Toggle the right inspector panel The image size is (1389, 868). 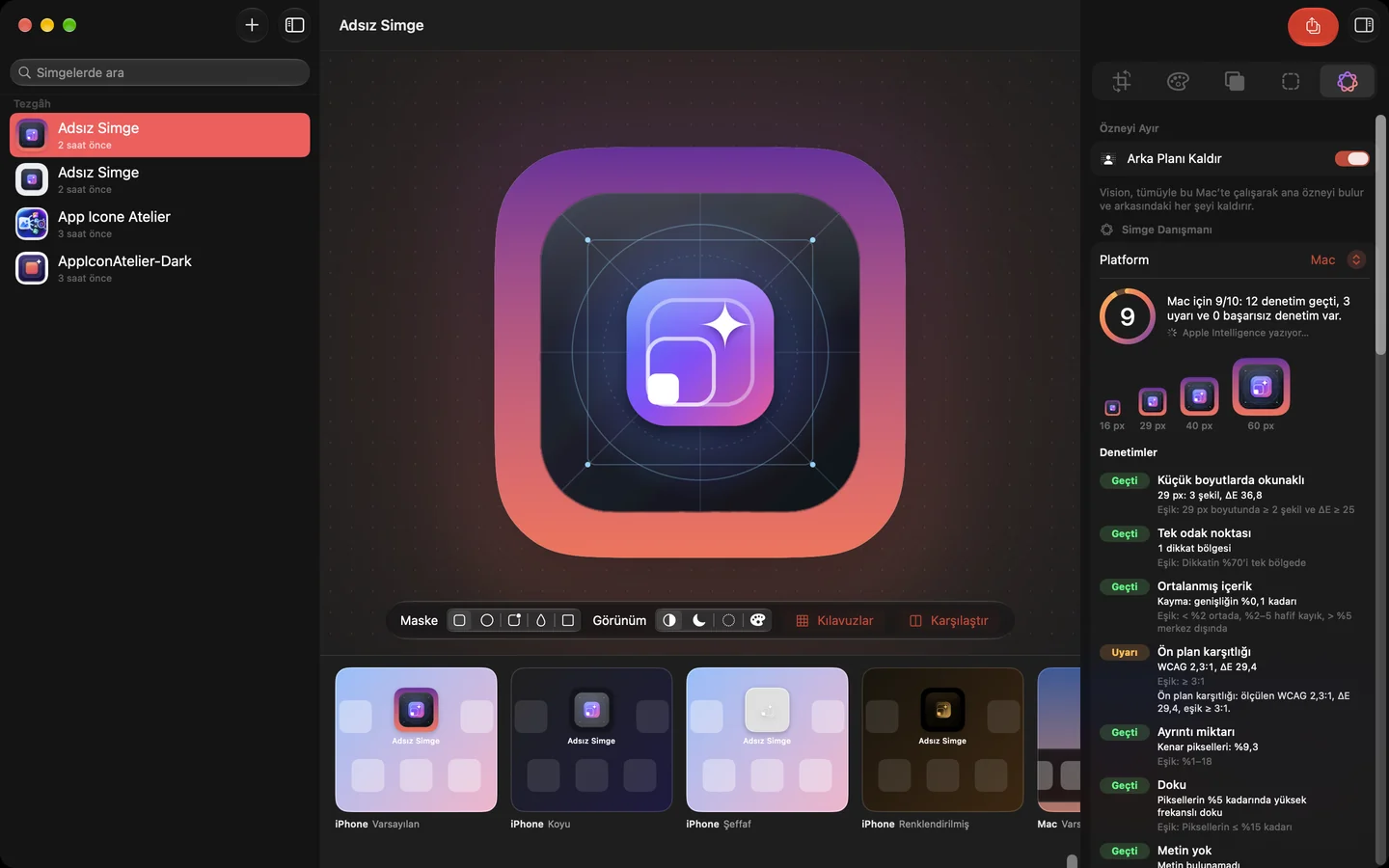[x=1364, y=25]
